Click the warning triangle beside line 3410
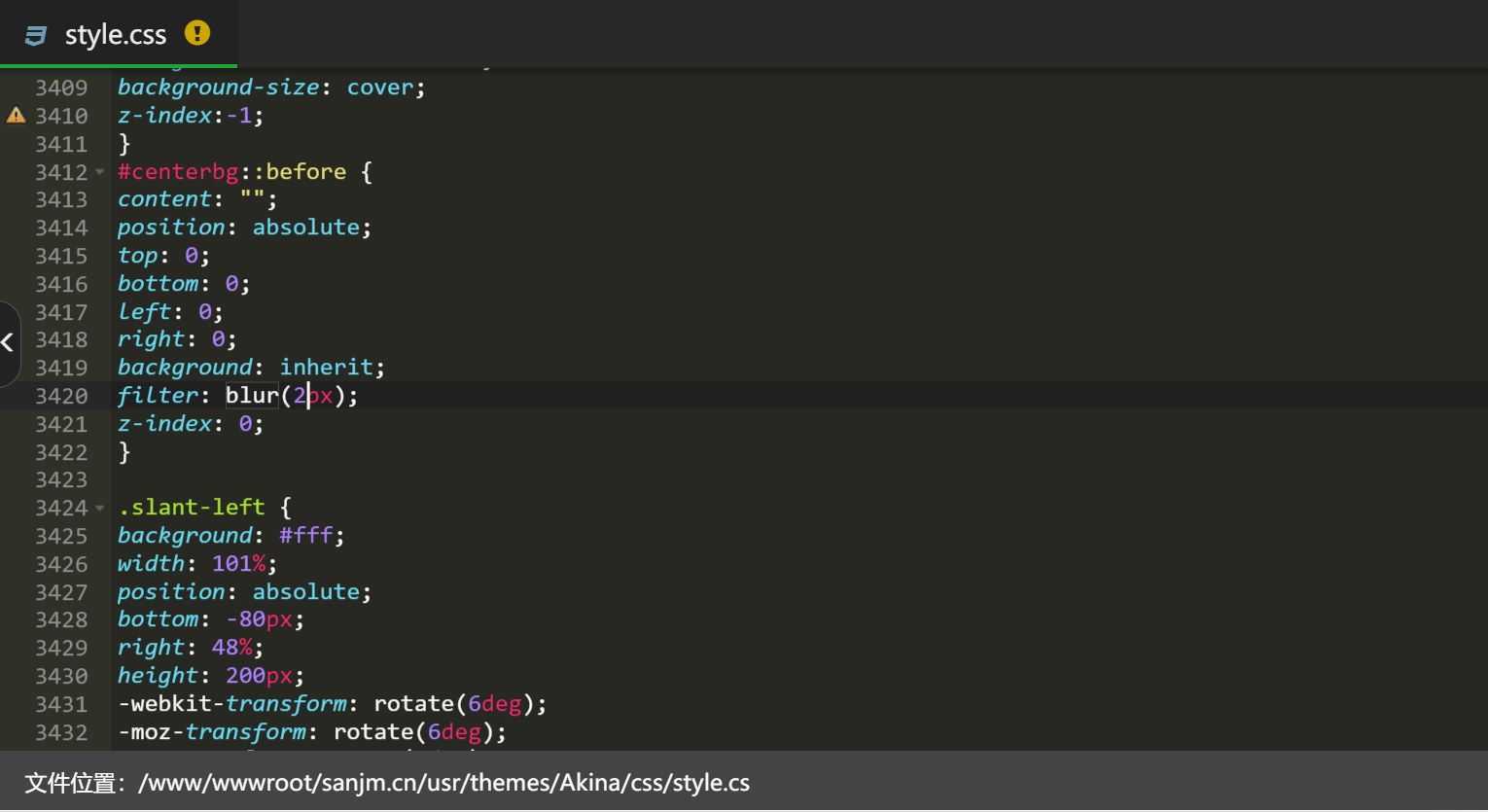This screenshot has width=1488, height=812. point(16,116)
